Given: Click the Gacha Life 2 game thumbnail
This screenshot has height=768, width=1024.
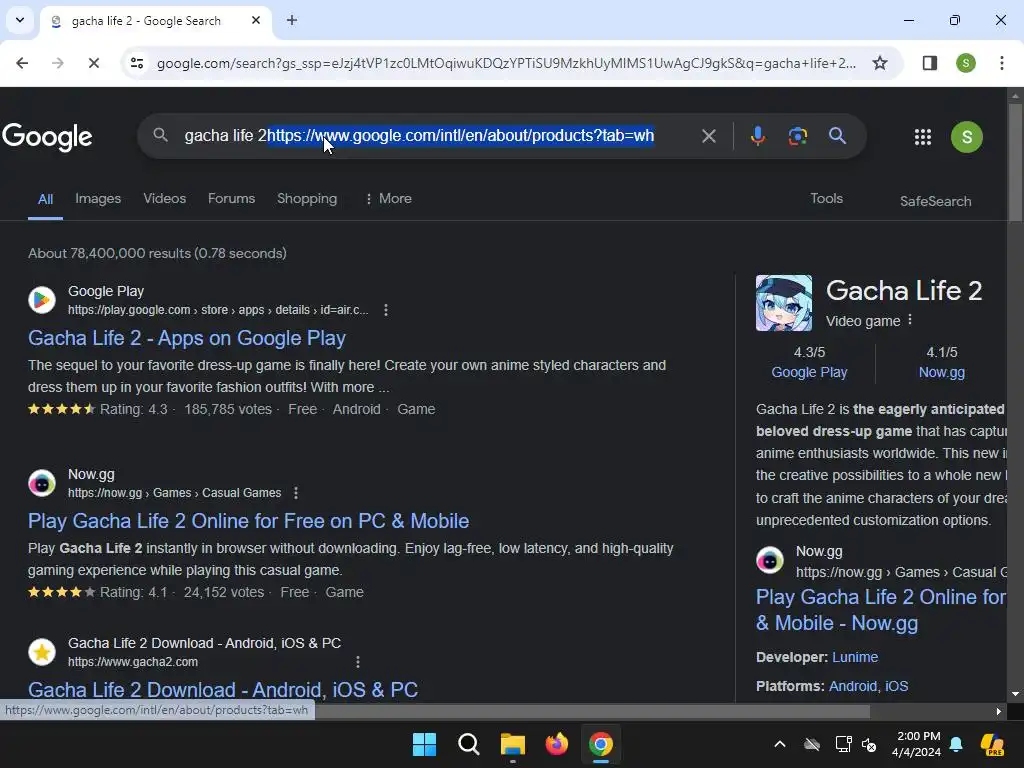Looking at the screenshot, I should [784, 303].
